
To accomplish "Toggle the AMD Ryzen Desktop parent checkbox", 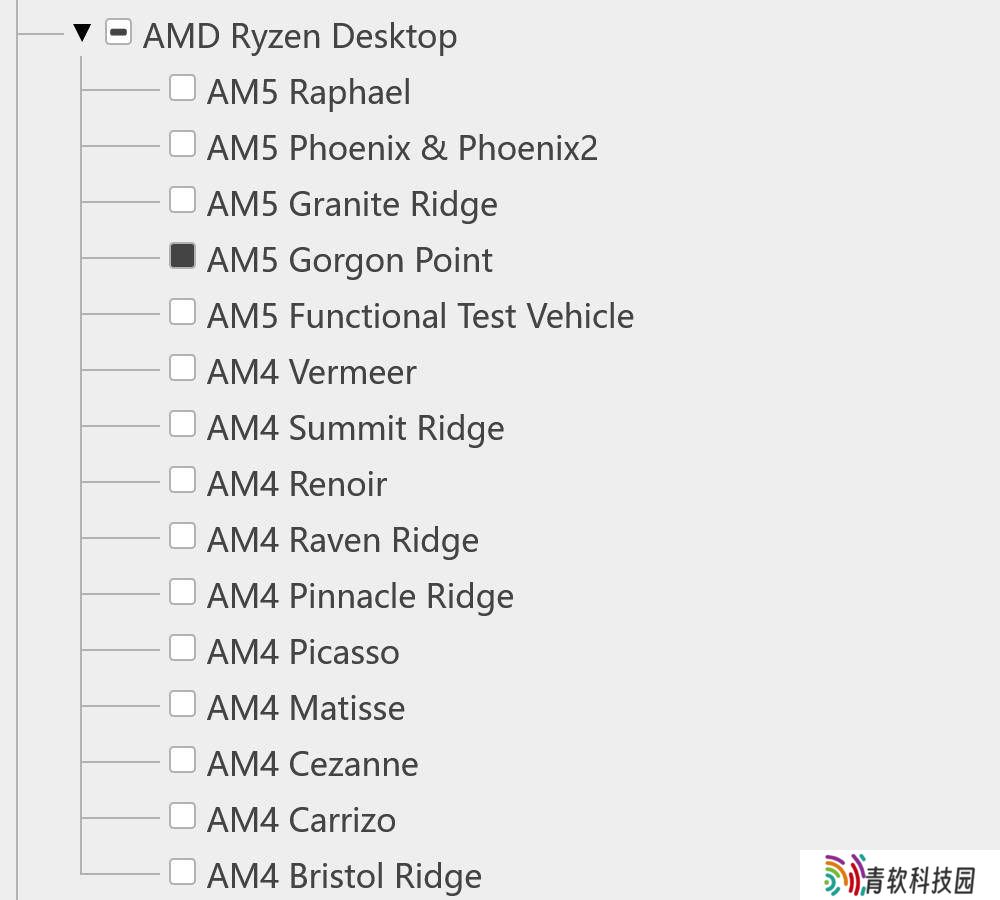I will point(118,34).
